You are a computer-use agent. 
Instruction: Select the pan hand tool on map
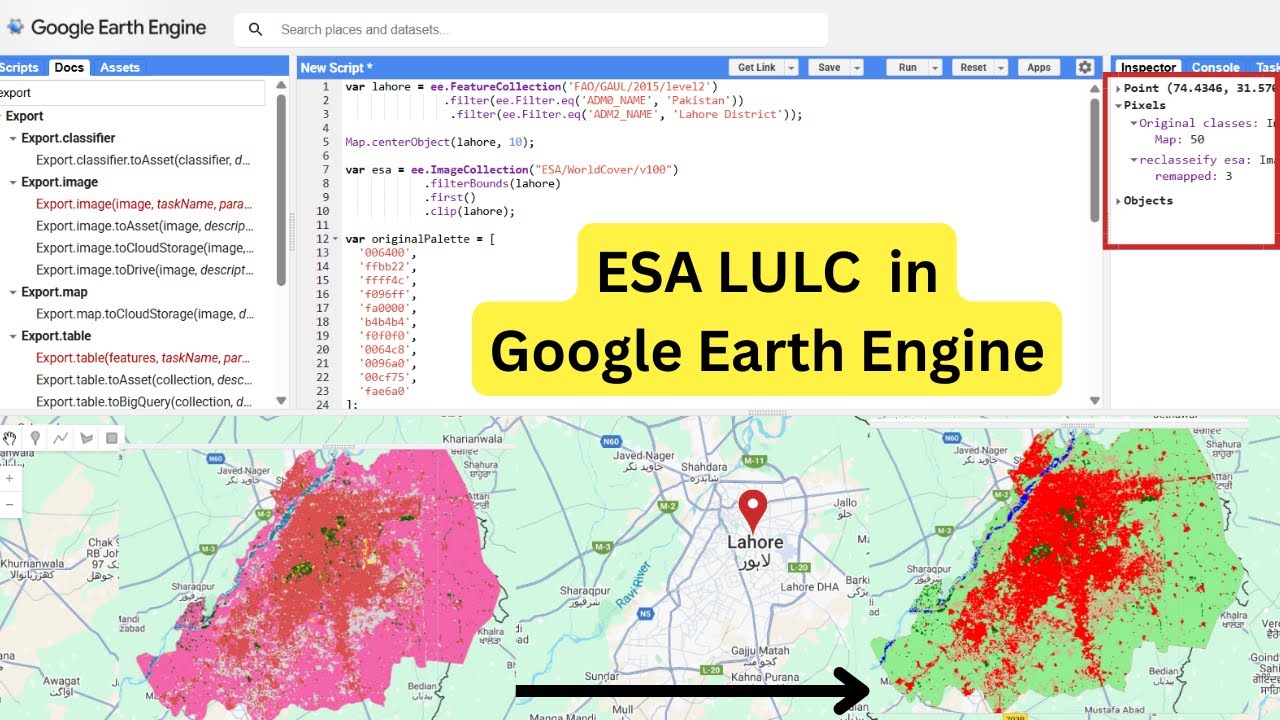tap(11, 438)
